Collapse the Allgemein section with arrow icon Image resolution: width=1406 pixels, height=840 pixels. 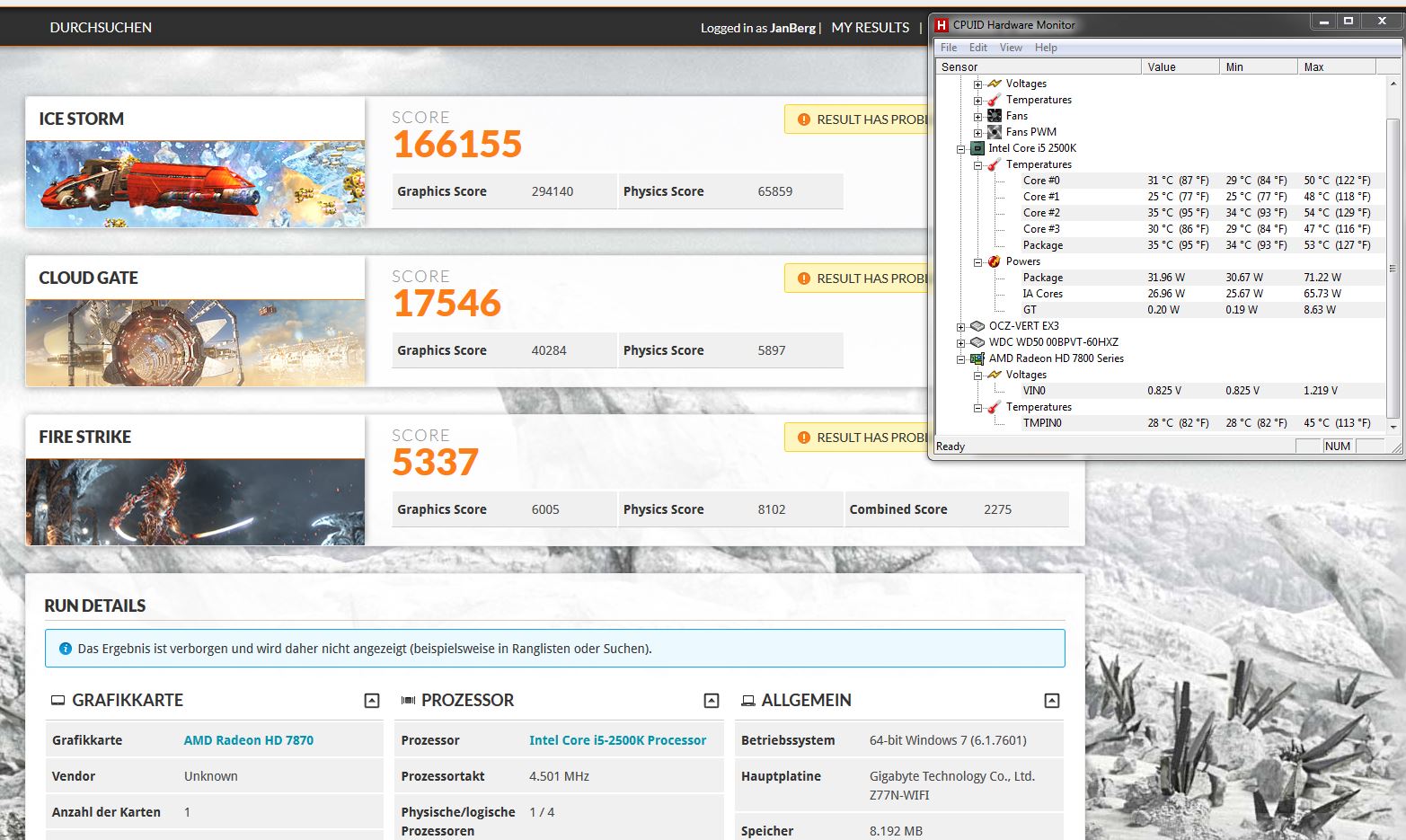tap(1052, 701)
